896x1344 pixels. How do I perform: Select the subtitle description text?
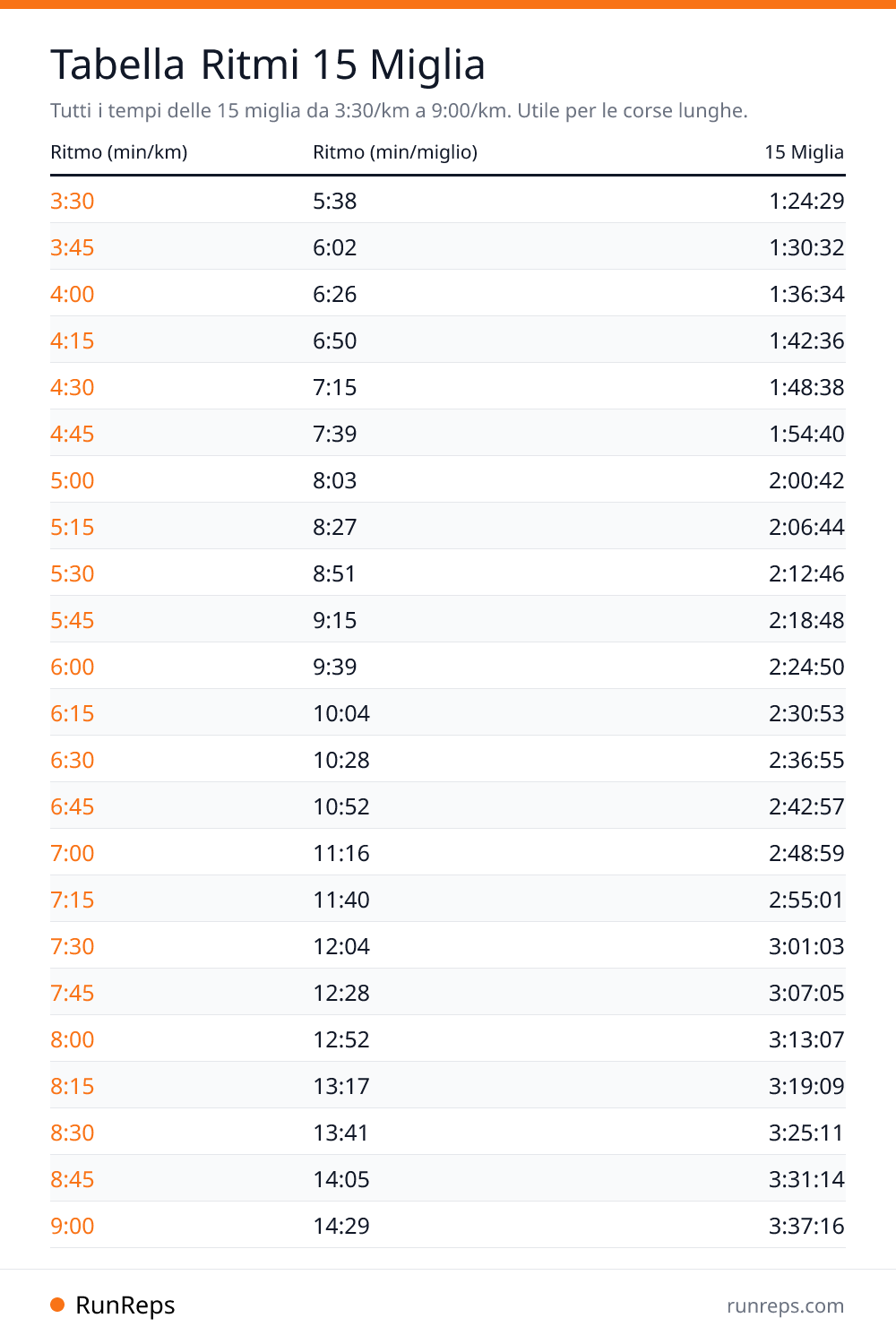click(x=399, y=111)
